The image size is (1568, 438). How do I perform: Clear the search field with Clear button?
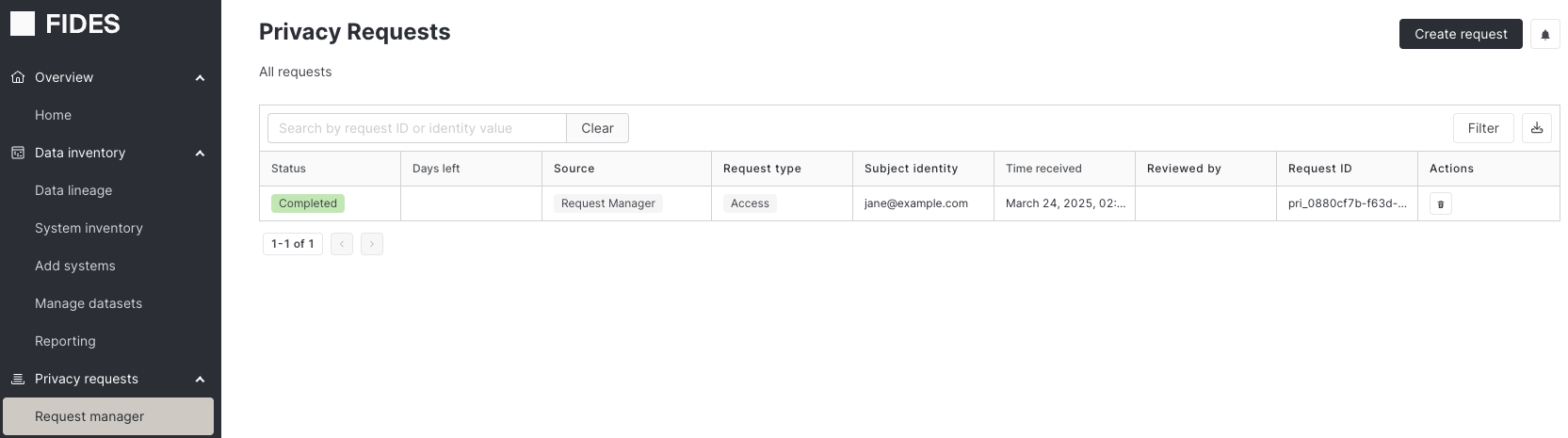click(x=597, y=128)
